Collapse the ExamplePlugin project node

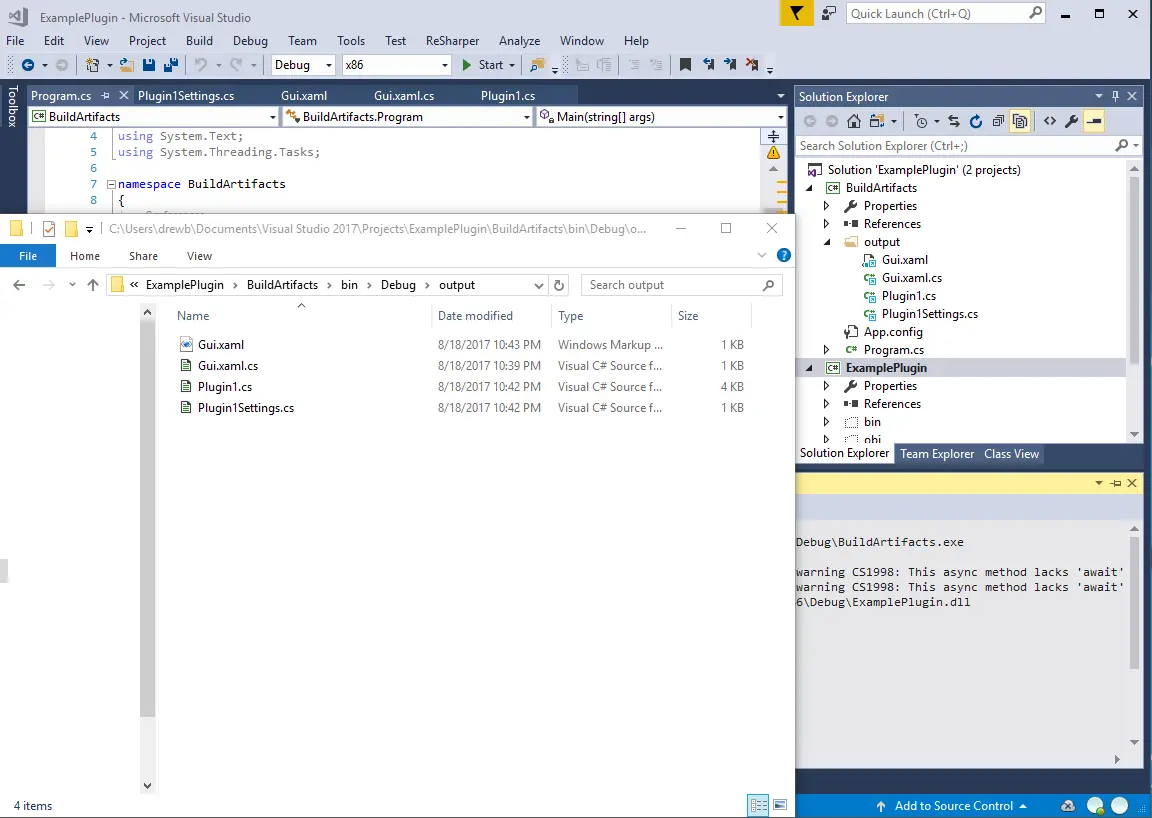tap(809, 367)
